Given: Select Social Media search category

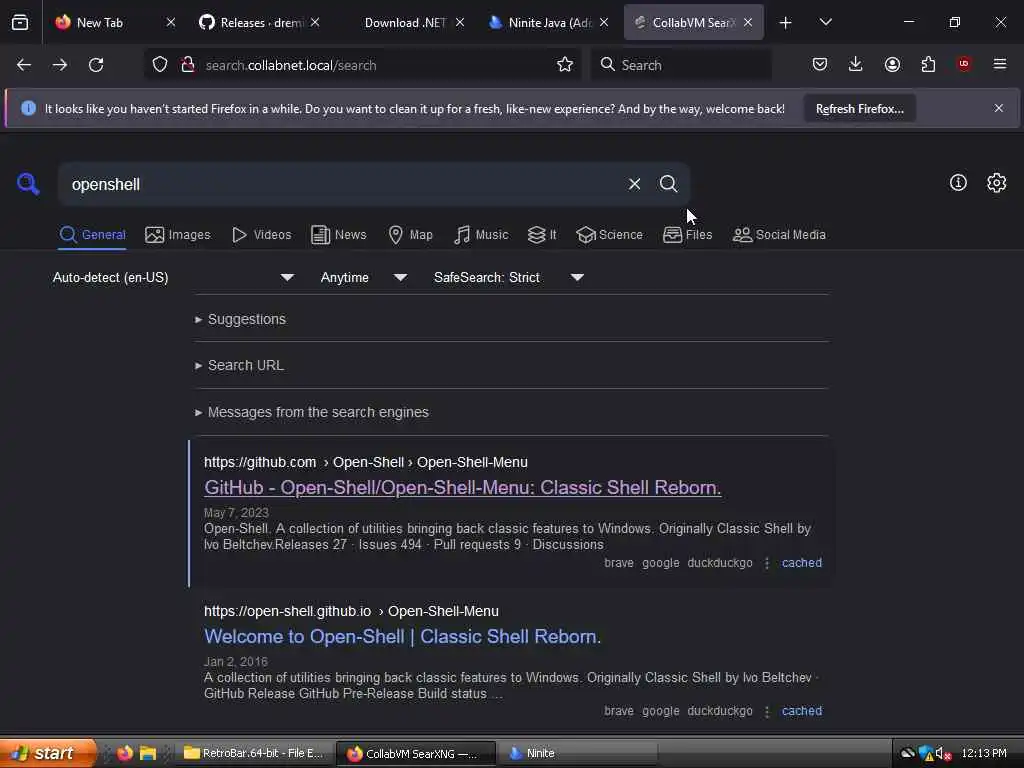Looking at the screenshot, I should pos(779,234).
